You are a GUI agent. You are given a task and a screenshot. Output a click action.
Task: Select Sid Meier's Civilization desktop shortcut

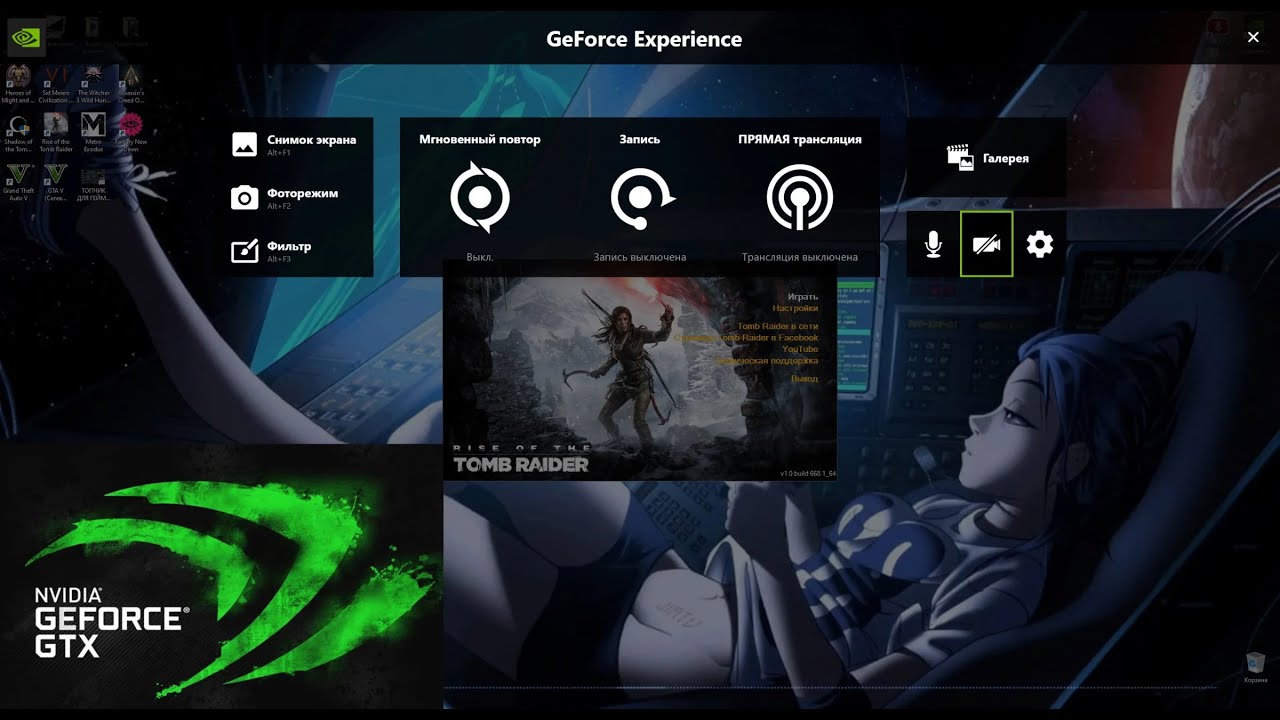click(x=56, y=84)
